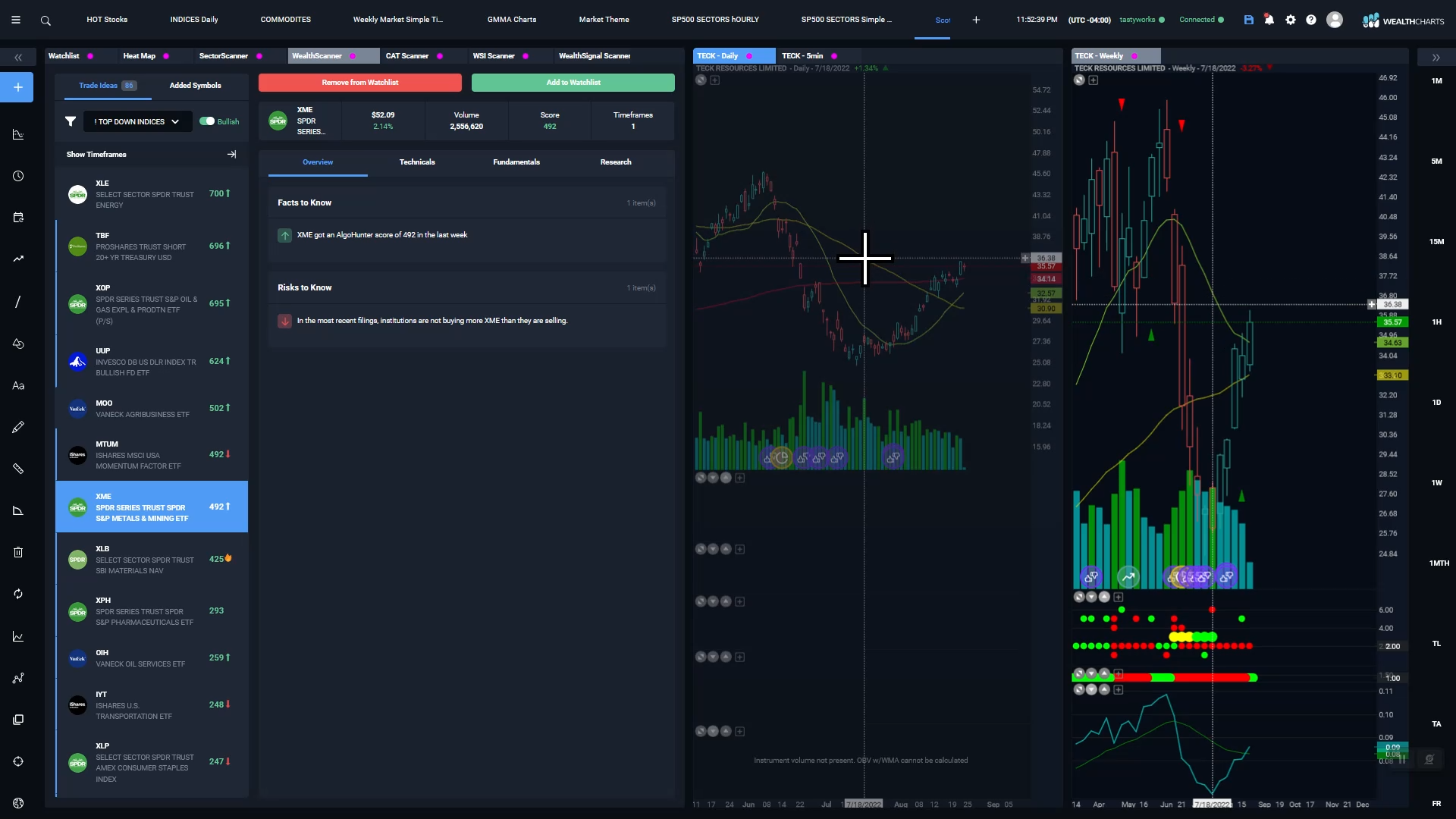Select XLE energy row in list
The height and width of the screenshot is (819, 1456).
tap(152, 194)
